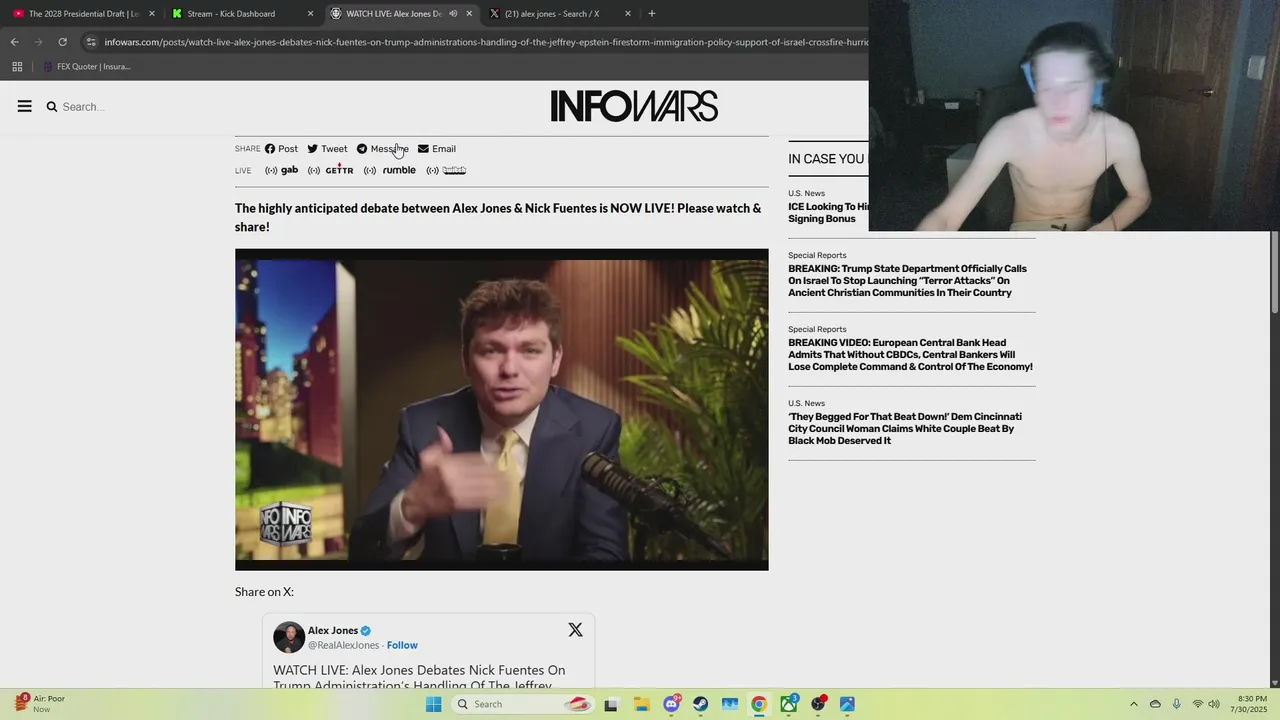This screenshot has width=1280, height=720.
Task: Click the Windows taskbar Search box
Action: point(522,704)
